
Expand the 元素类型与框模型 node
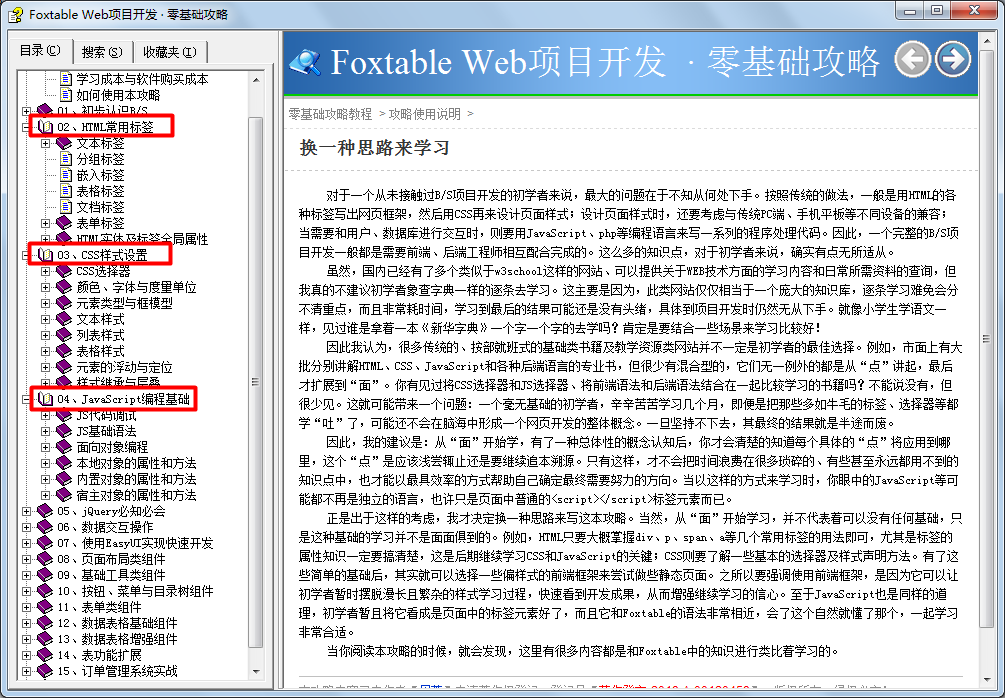click(x=46, y=303)
